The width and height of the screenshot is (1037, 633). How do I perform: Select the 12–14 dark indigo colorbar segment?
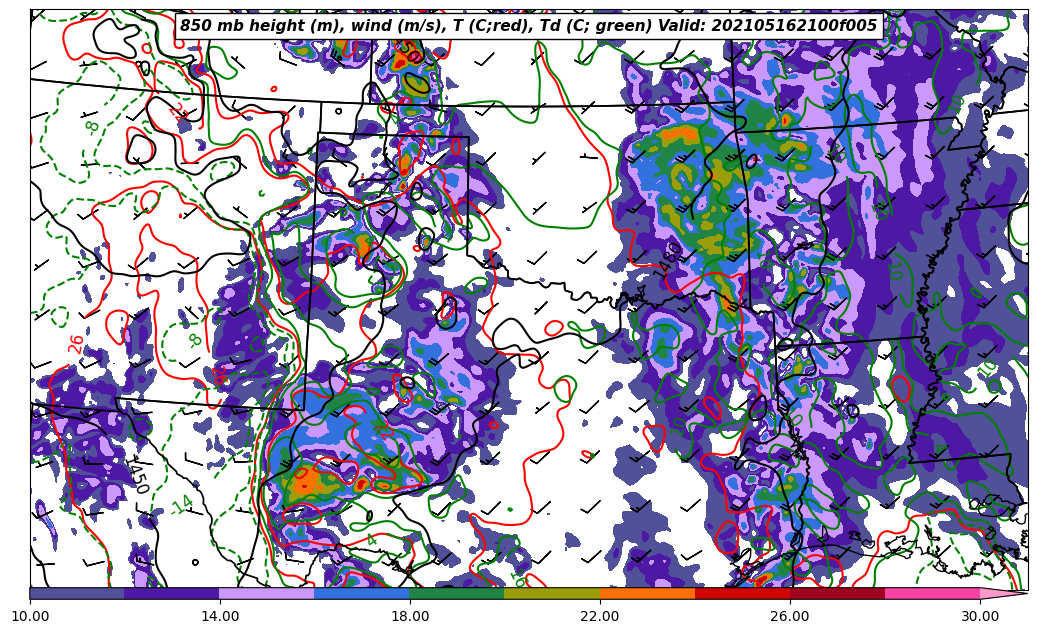tap(172, 593)
